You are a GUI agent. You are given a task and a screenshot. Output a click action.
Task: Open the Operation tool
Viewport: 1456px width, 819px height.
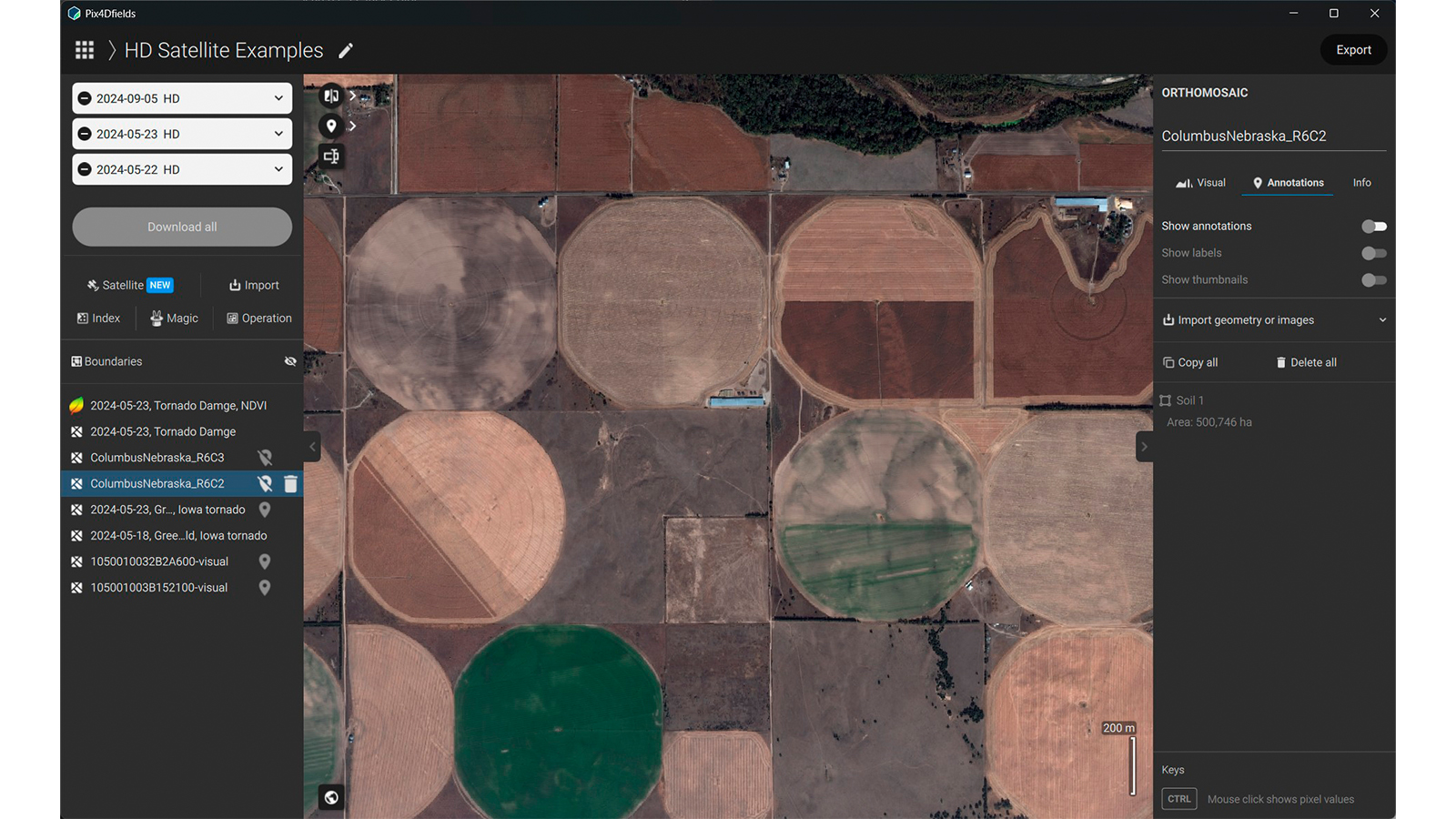tap(259, 318)
